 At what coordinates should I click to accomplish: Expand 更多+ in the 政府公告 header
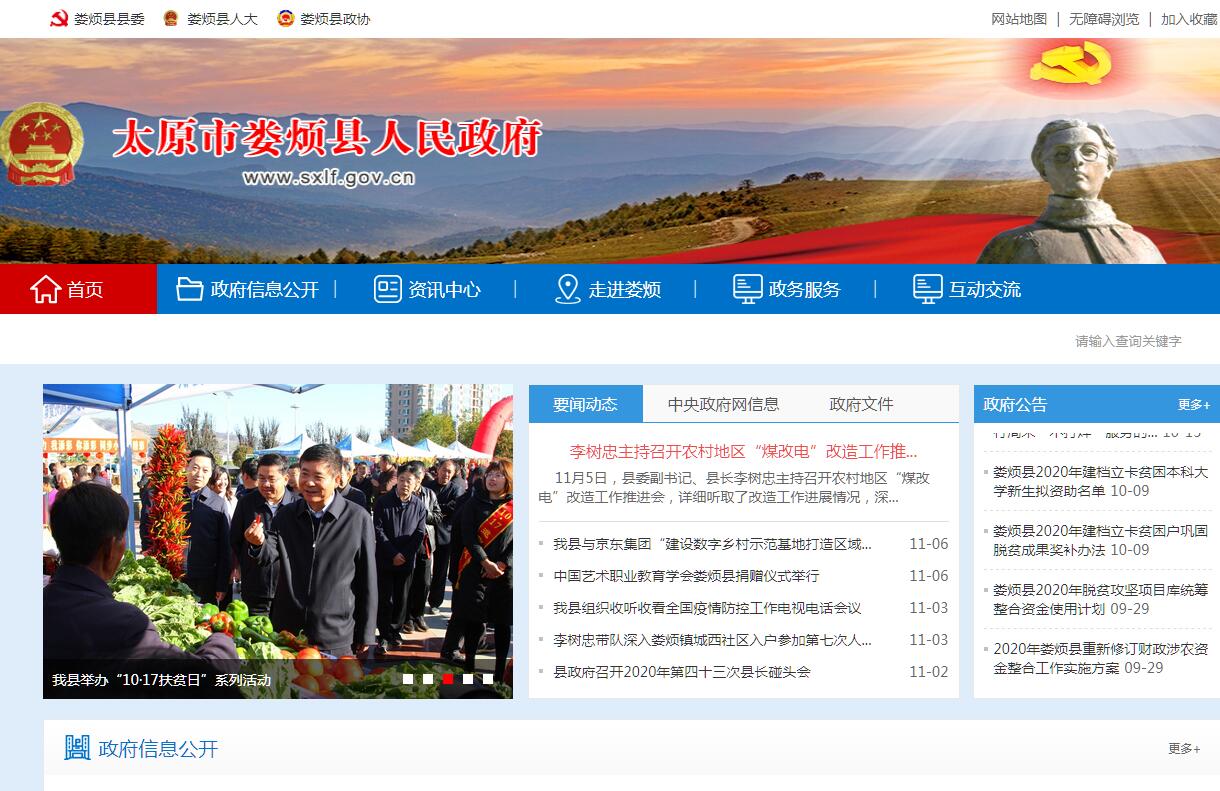pyautogui.click(x=1193, y=405)
